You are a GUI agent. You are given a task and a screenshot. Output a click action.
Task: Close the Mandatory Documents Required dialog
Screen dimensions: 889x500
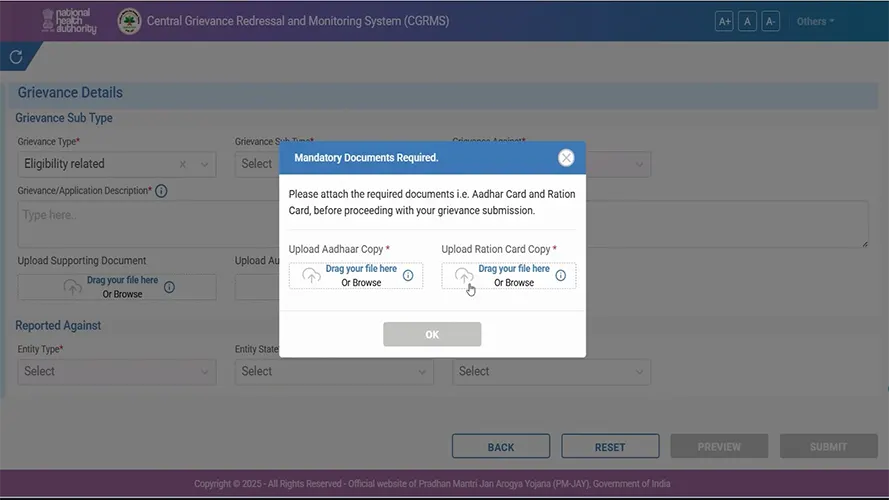click(x=566, y=158)
